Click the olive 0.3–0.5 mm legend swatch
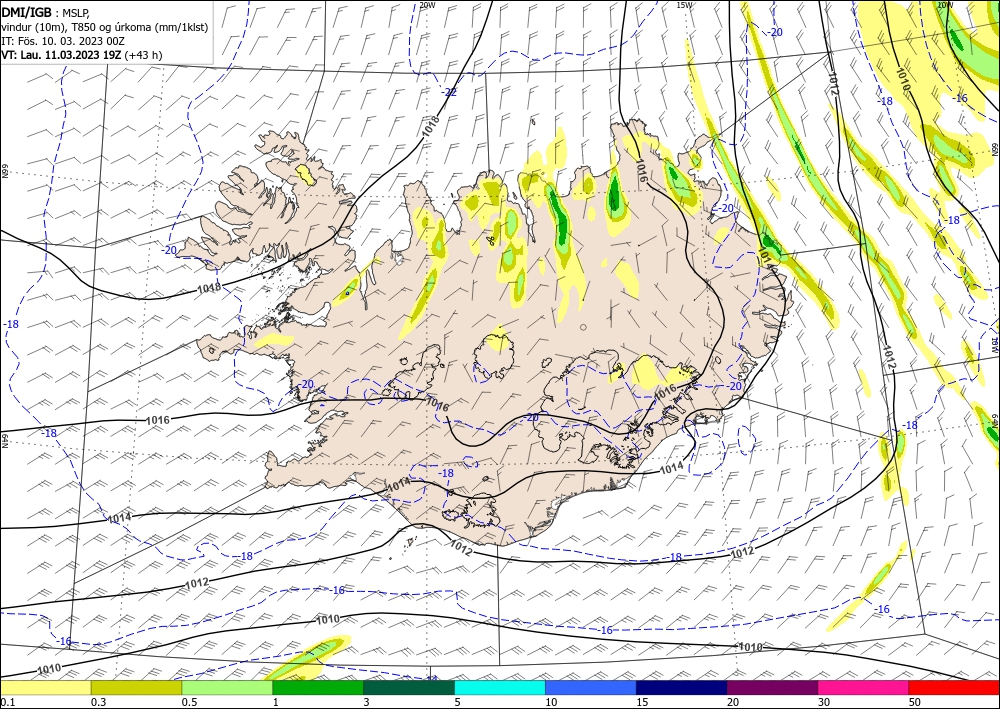This screenshot has width=1000, height=709. 136,687
